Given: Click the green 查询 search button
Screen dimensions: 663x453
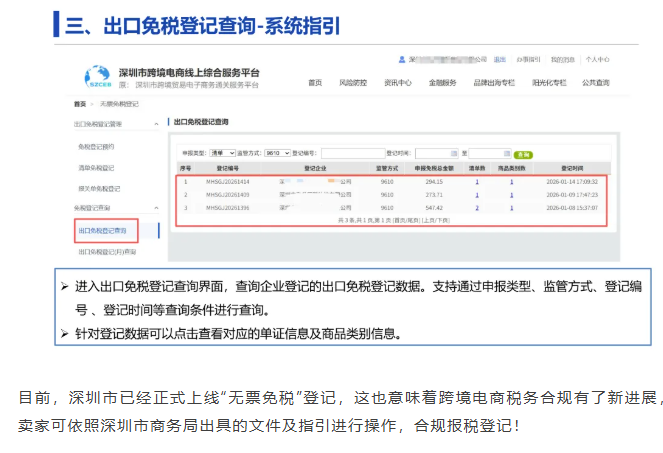Looking at the screenshot, I should click(522, 154).
